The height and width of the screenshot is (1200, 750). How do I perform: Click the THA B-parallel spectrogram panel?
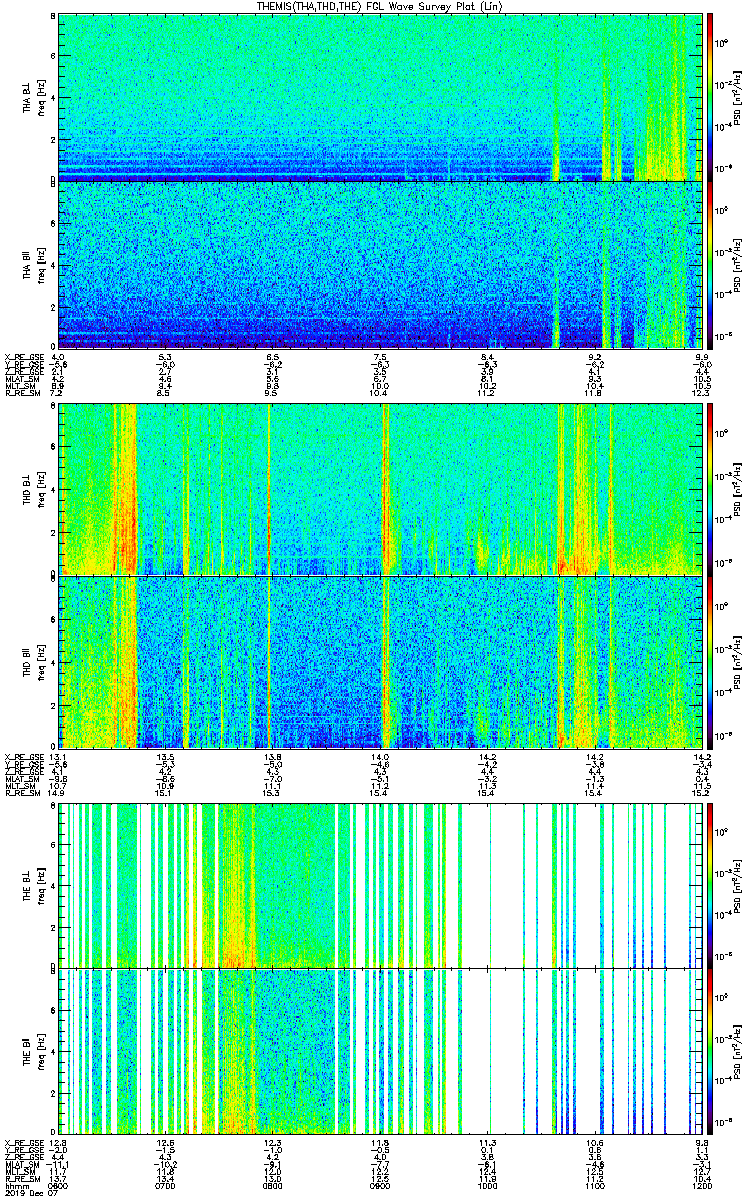click(379, 265)
